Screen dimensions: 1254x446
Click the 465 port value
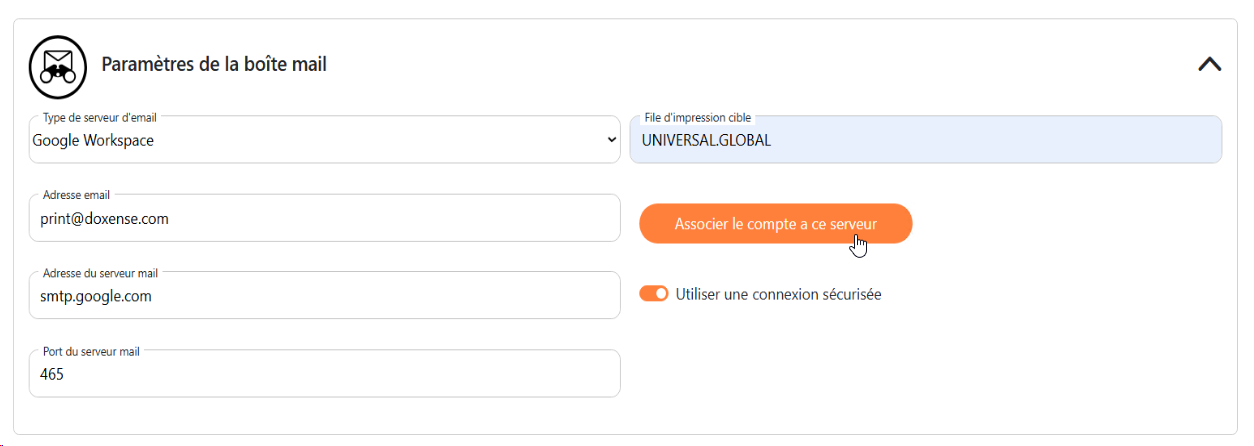click(52, 375)
